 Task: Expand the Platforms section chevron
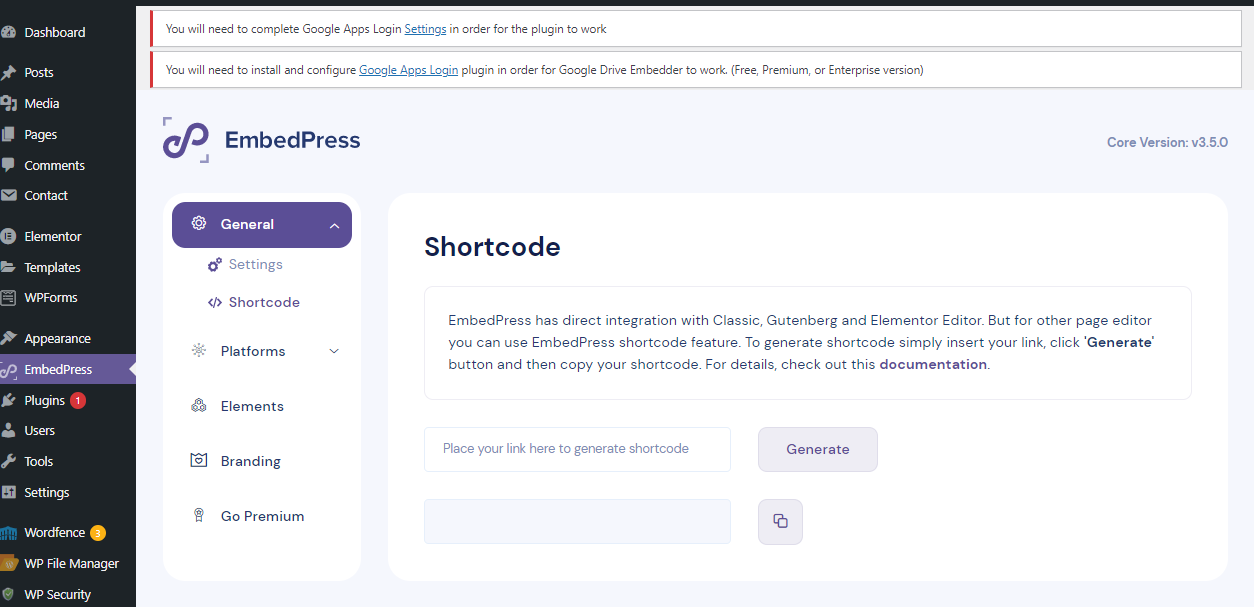(334, 351)
